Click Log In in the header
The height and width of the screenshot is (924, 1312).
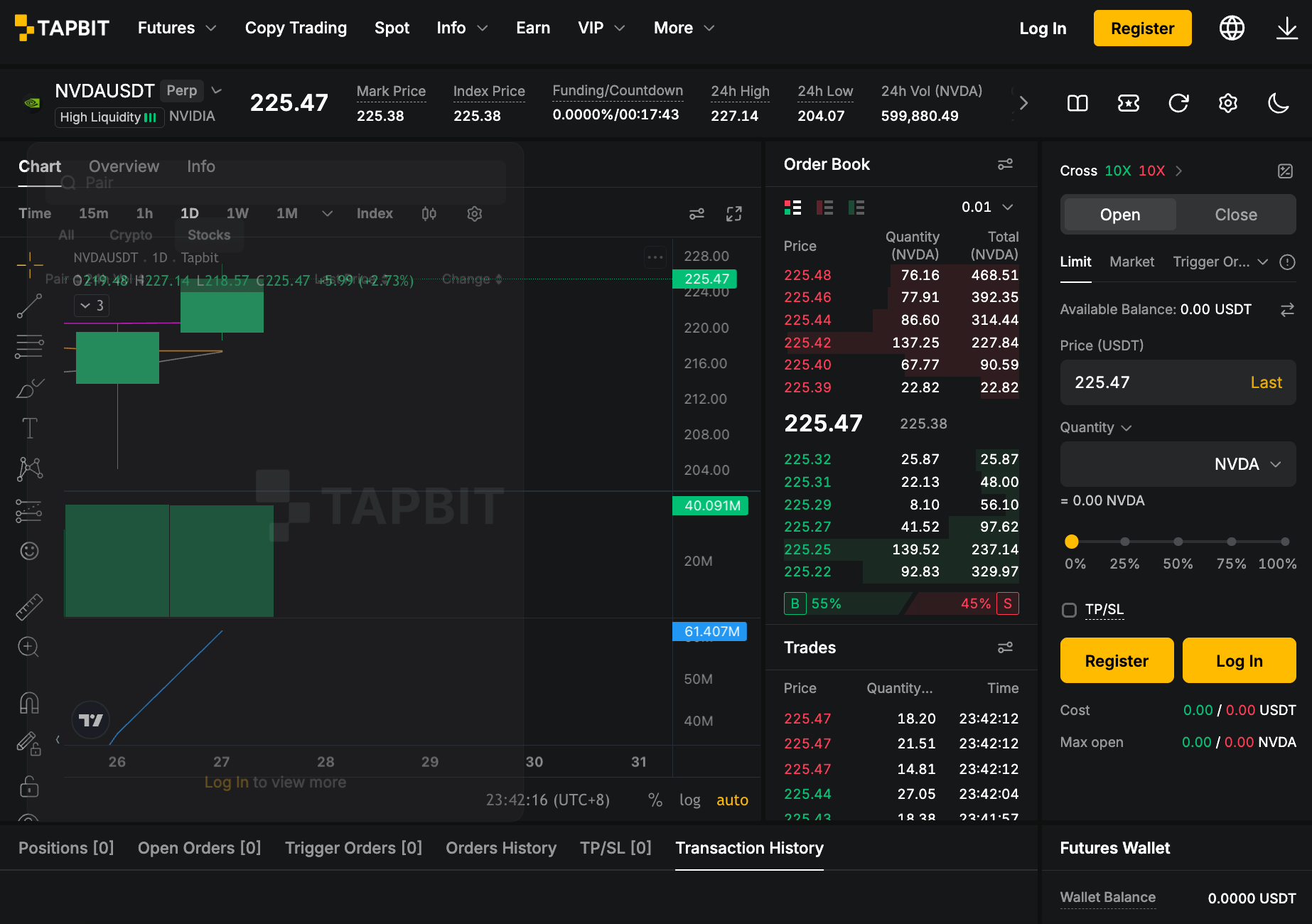tap(1043, 28)
